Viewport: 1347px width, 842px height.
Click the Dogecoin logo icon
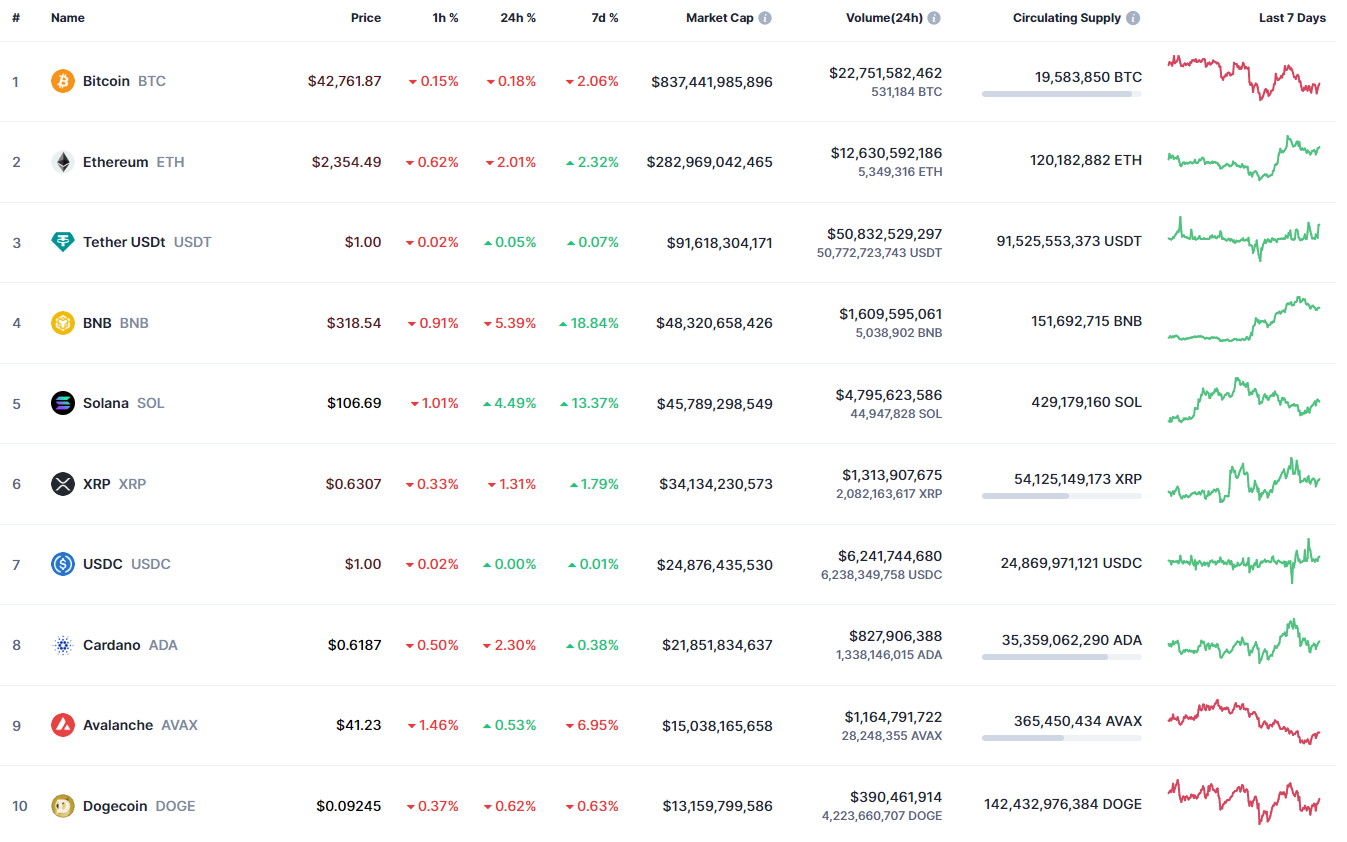click(x=63, y=806)
